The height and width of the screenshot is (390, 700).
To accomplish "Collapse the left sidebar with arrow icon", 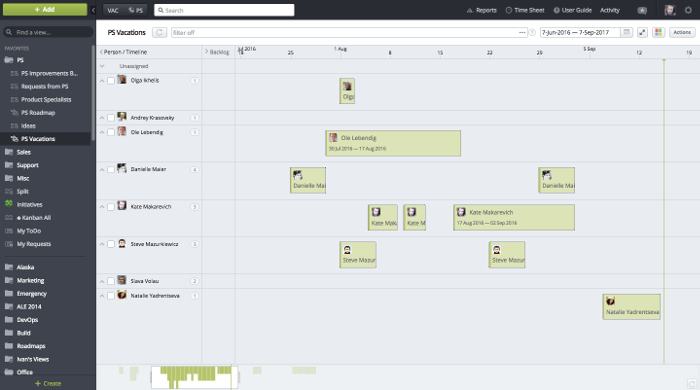I will (93, 10).
